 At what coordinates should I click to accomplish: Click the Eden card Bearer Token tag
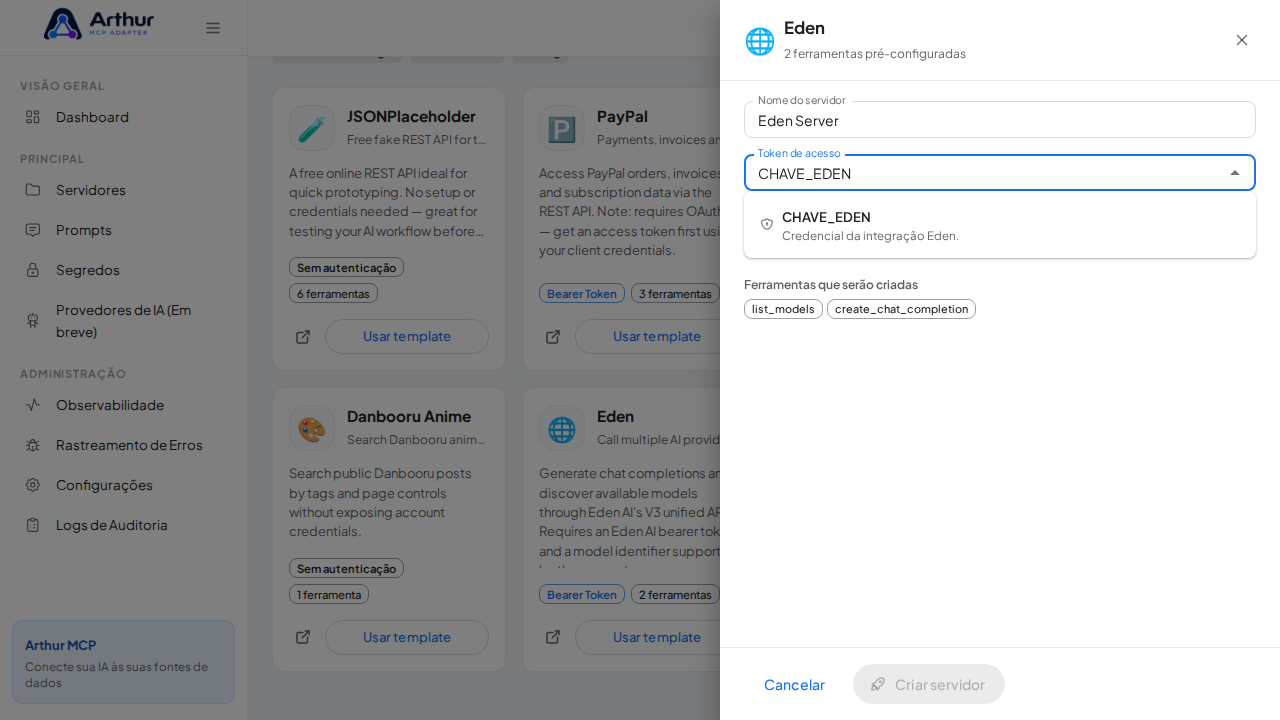point(582,594)
